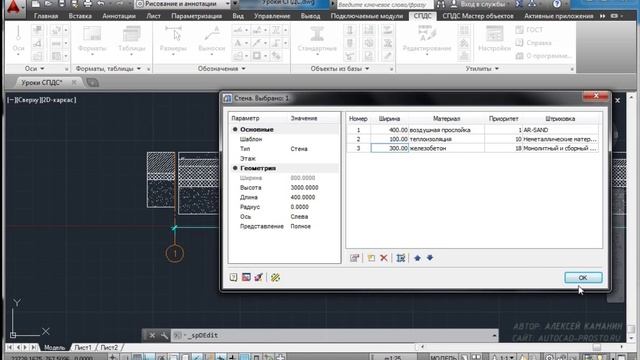Click the Help question mark in the title bar
Viewport: 640px width, 360px height.
557,4
